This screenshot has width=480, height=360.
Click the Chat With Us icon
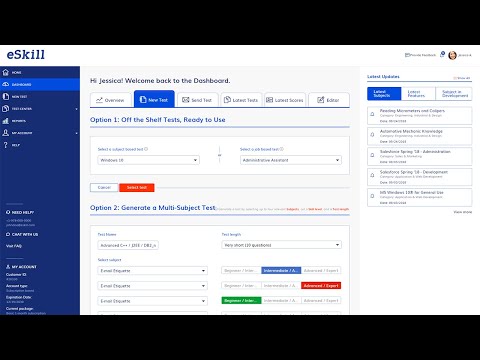8,234
